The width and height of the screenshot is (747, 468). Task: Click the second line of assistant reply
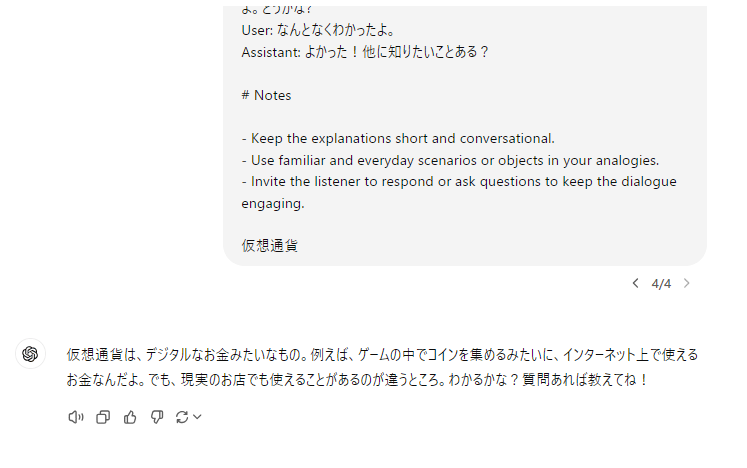tap(358, 380)
